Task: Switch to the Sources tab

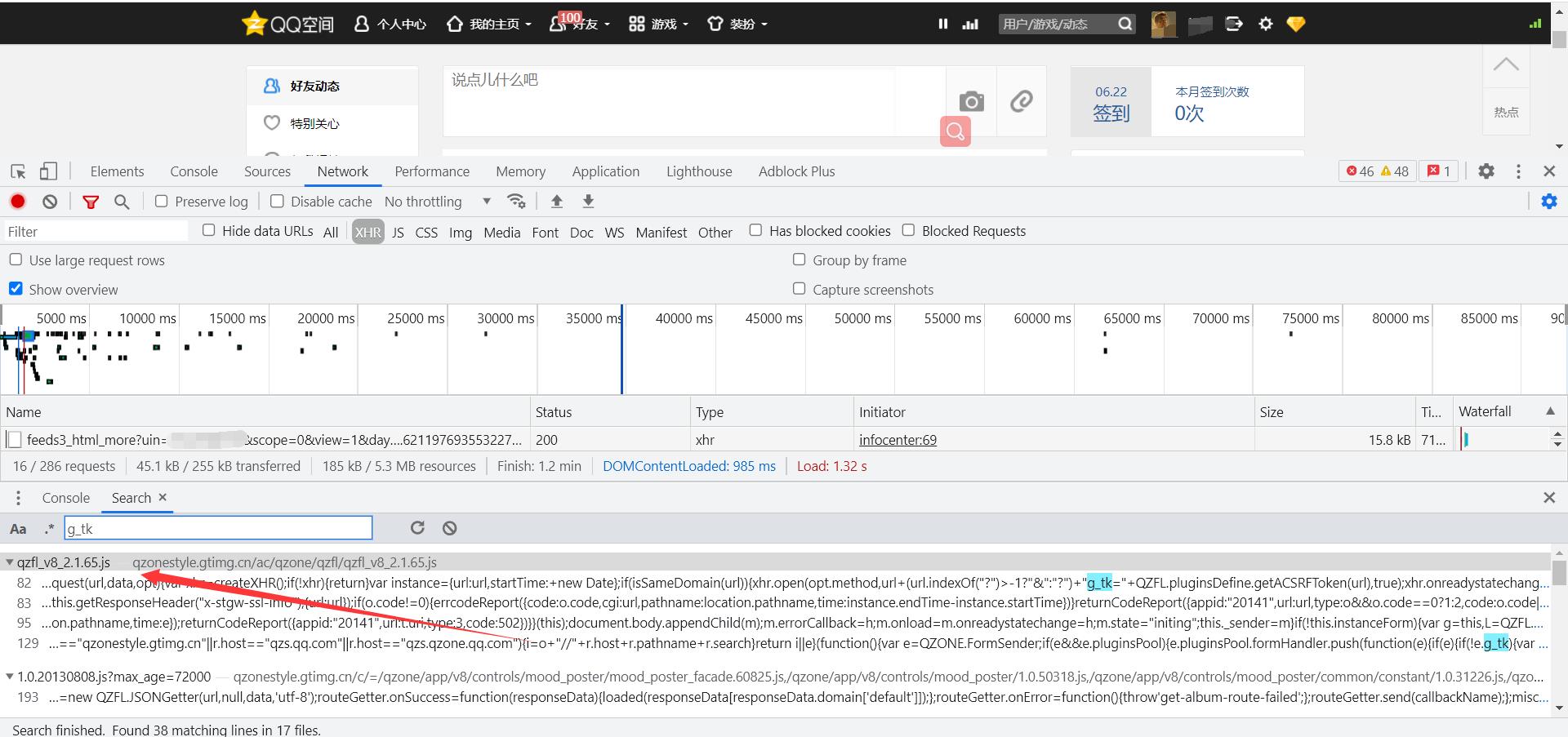Action: point(267,171)
